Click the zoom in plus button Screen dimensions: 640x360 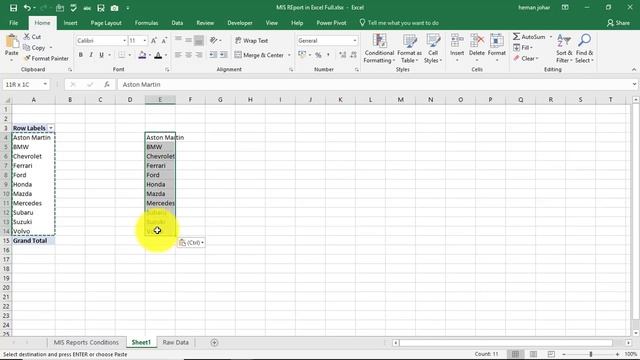pyautogui.click(x=617, y=354)
